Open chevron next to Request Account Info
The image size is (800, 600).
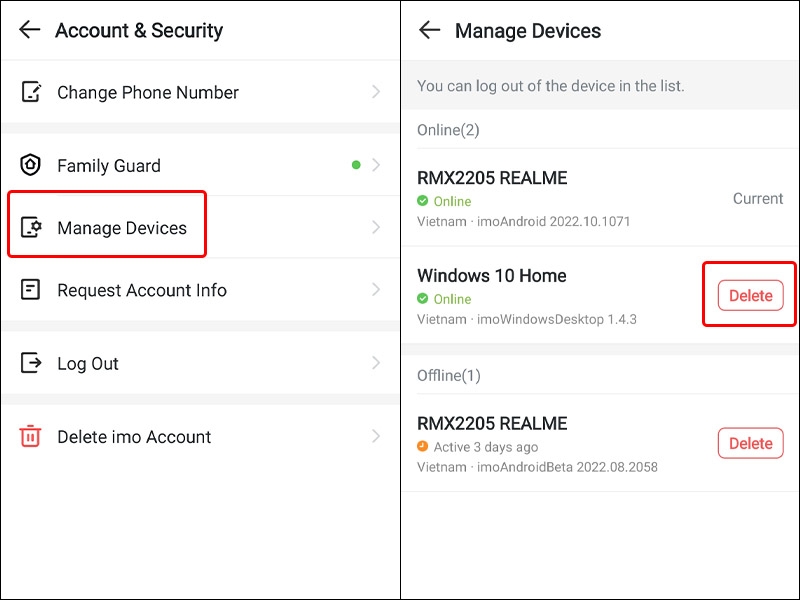376,289
